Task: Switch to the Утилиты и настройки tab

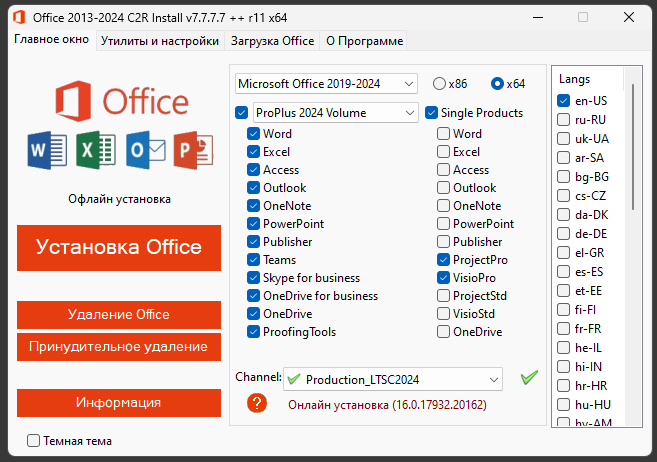Action: [x=160, y=41]
